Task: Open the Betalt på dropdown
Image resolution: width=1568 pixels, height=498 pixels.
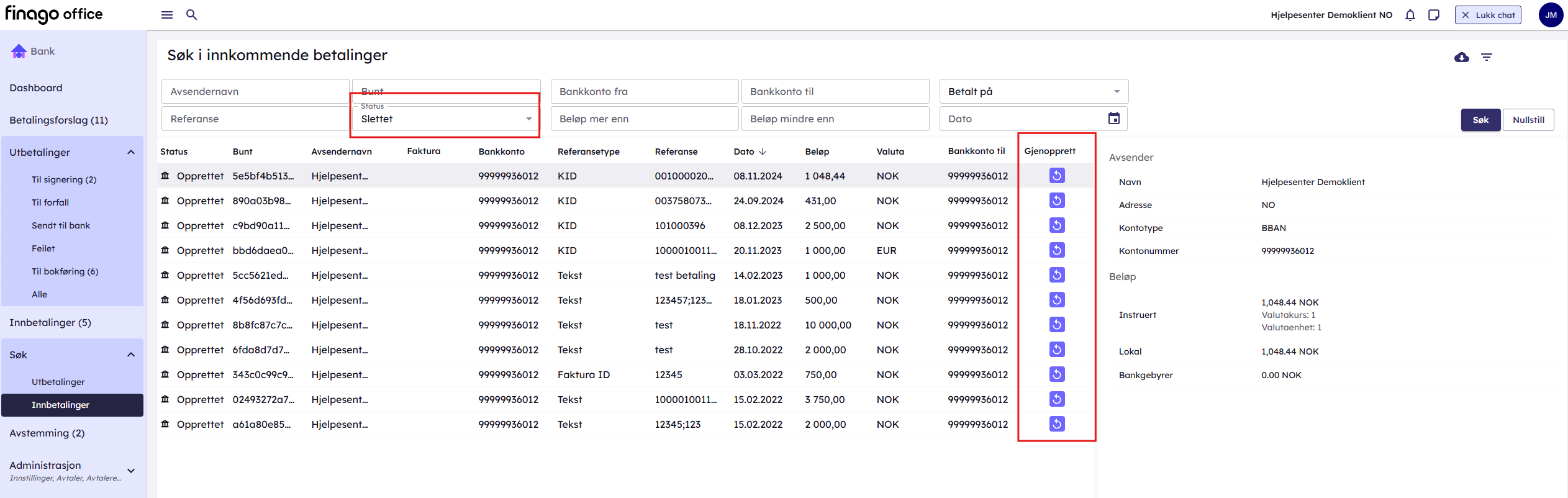Action: pyautogui.click(x=1033, y=91)
